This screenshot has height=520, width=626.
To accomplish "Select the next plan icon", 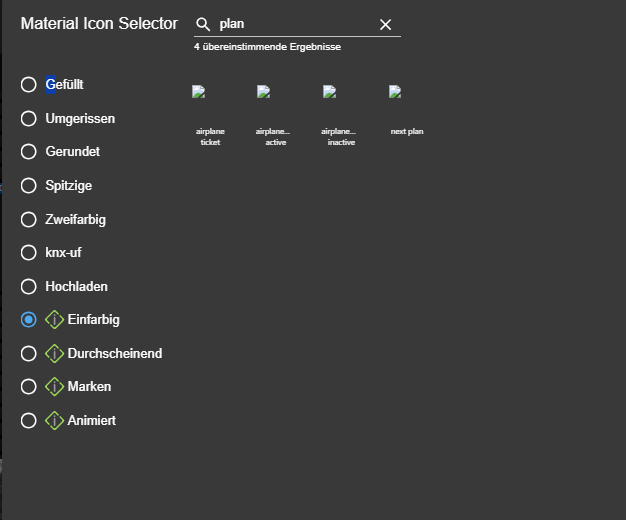I will (x=406, y=111).
